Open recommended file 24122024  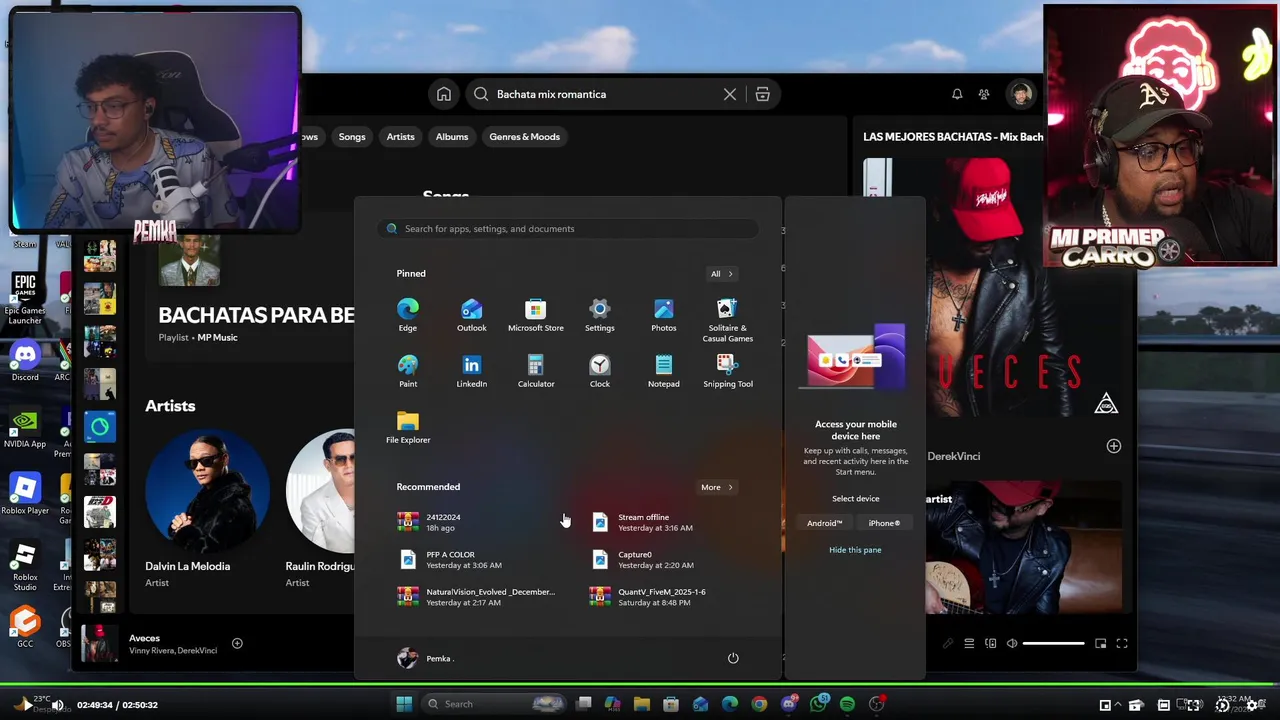point(476,522)
